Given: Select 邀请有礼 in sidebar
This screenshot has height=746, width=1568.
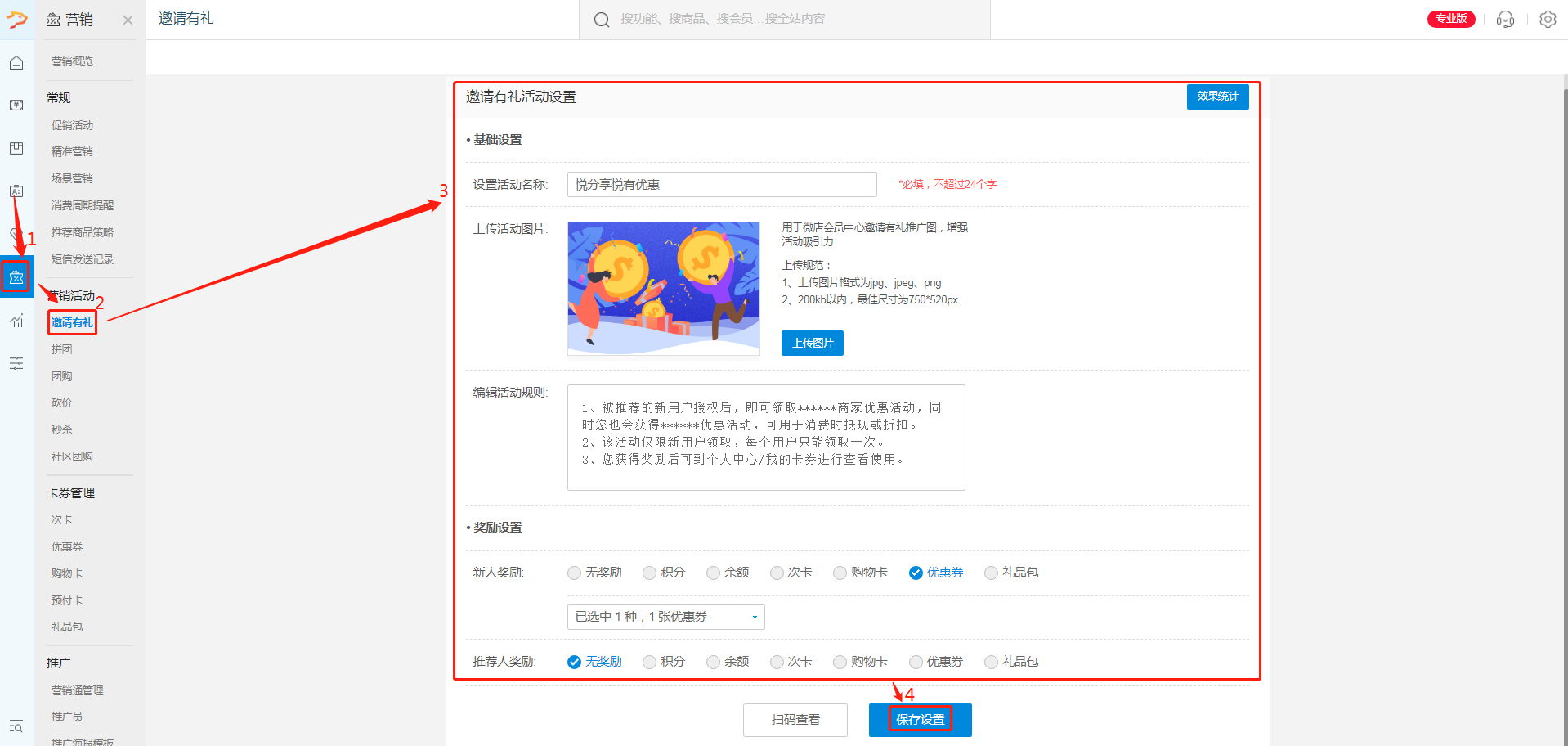Looking at the screenshot, I should pyautogui.click(x=72, y=322).
